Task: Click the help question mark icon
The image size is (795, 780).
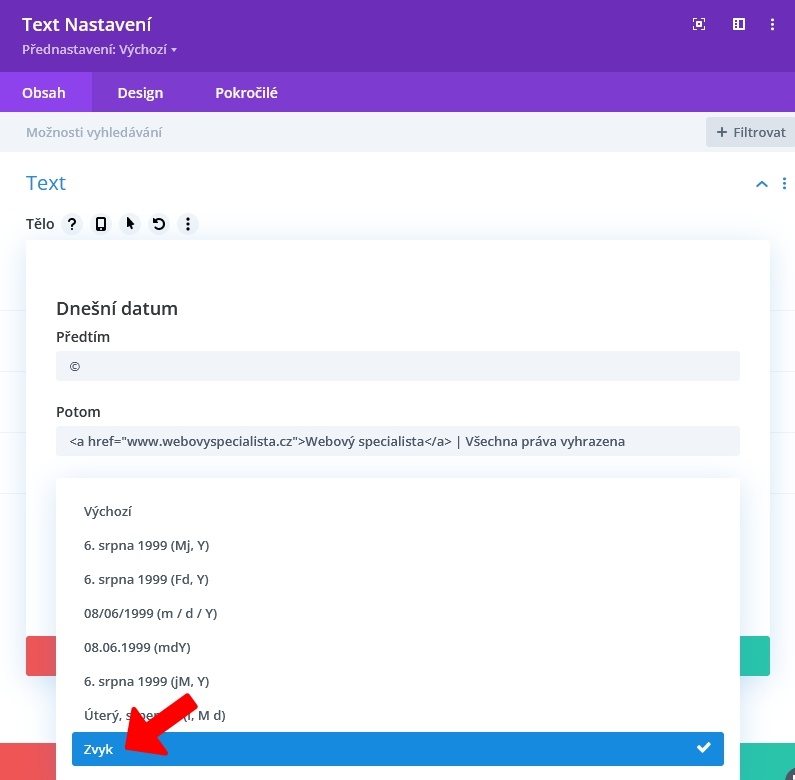Action: pyautogui.click(x=72, y=224)
